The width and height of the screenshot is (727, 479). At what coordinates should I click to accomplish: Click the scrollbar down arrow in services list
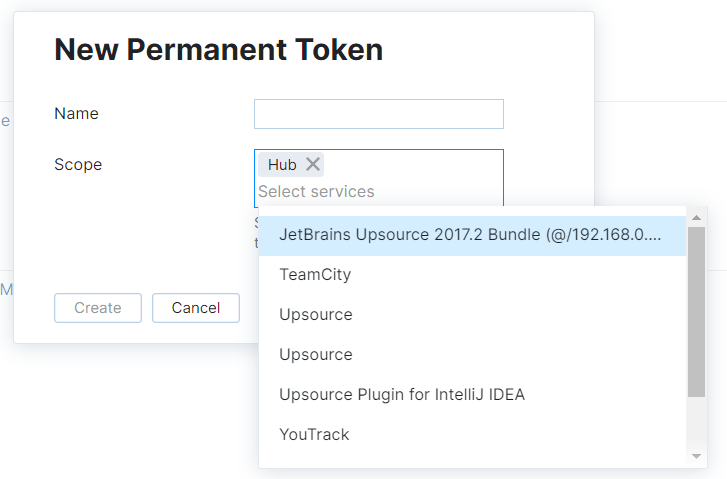697,456
